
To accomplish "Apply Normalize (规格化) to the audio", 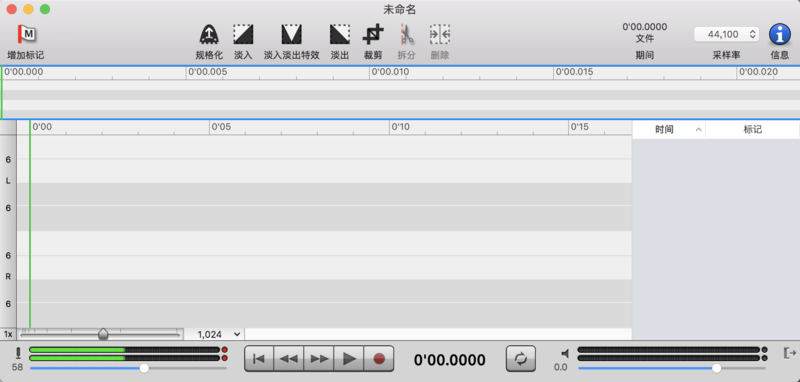I will pyautogui.click(x=209, y=35).
